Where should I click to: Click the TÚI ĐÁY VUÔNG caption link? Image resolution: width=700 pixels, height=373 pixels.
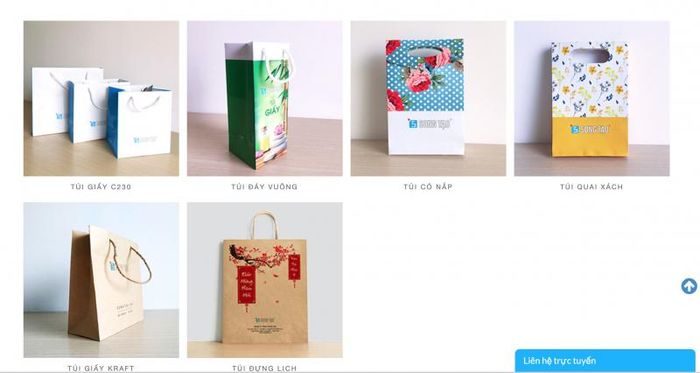[x=264, y=186]
